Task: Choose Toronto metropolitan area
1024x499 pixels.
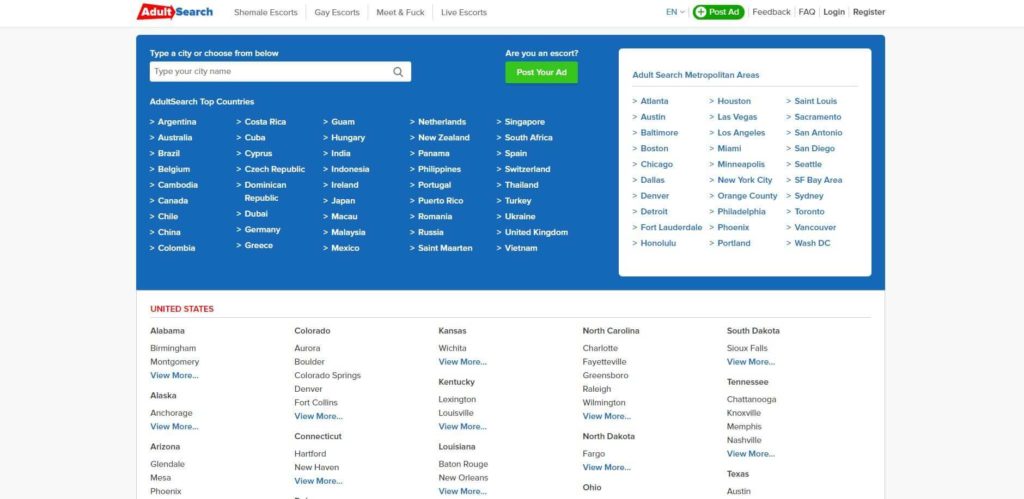Action: click(x=809, y=212)
